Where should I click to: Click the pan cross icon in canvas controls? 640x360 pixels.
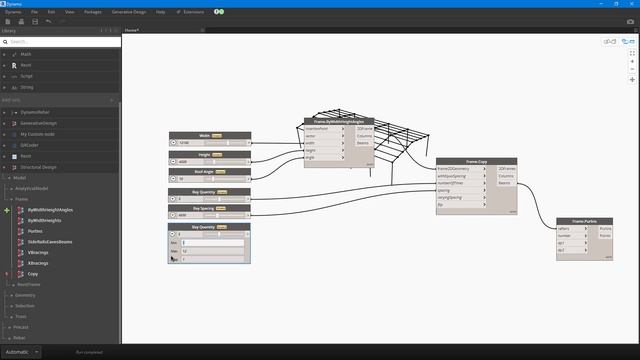click(632, 80)
